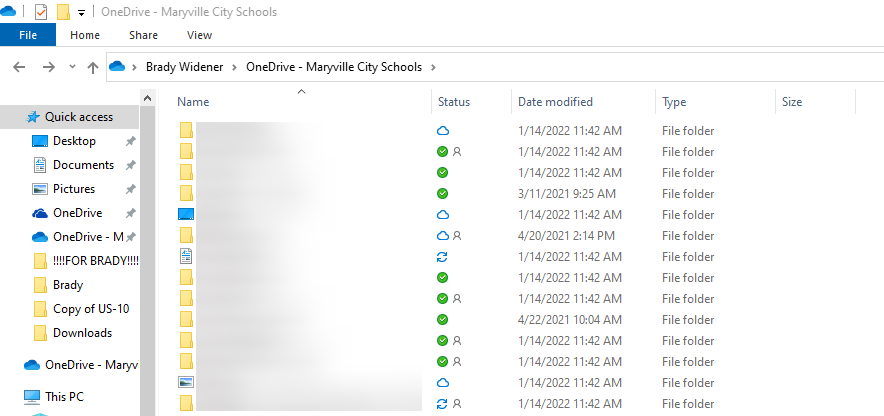Click 'File folder' on the 4/22/2021 row
The image size is (884, 416).
(x=688, y=320)
